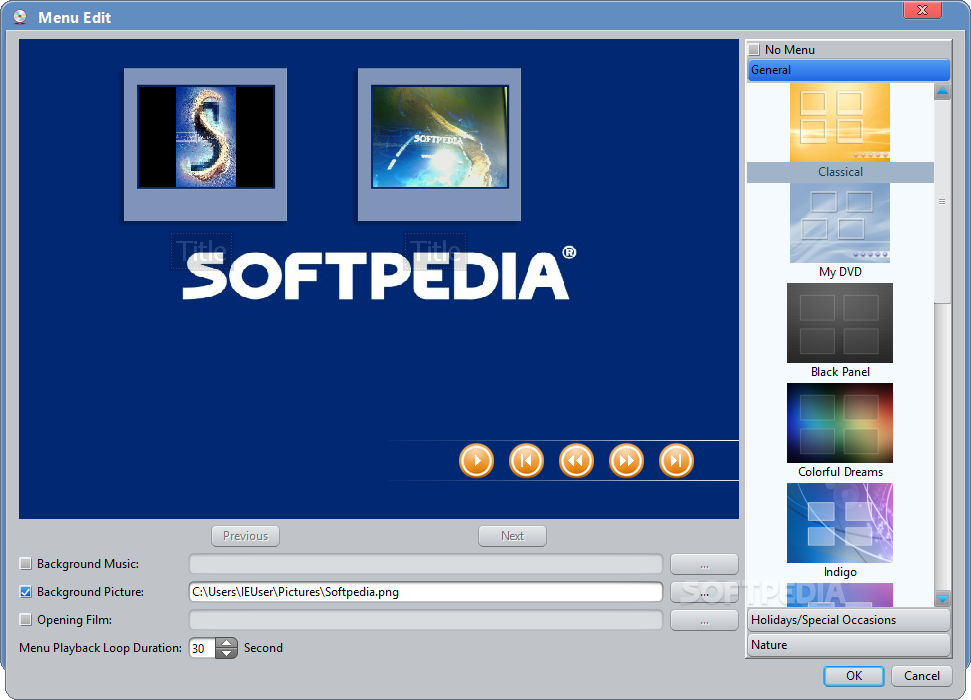Close the Menu Edit window

(922, 10)
